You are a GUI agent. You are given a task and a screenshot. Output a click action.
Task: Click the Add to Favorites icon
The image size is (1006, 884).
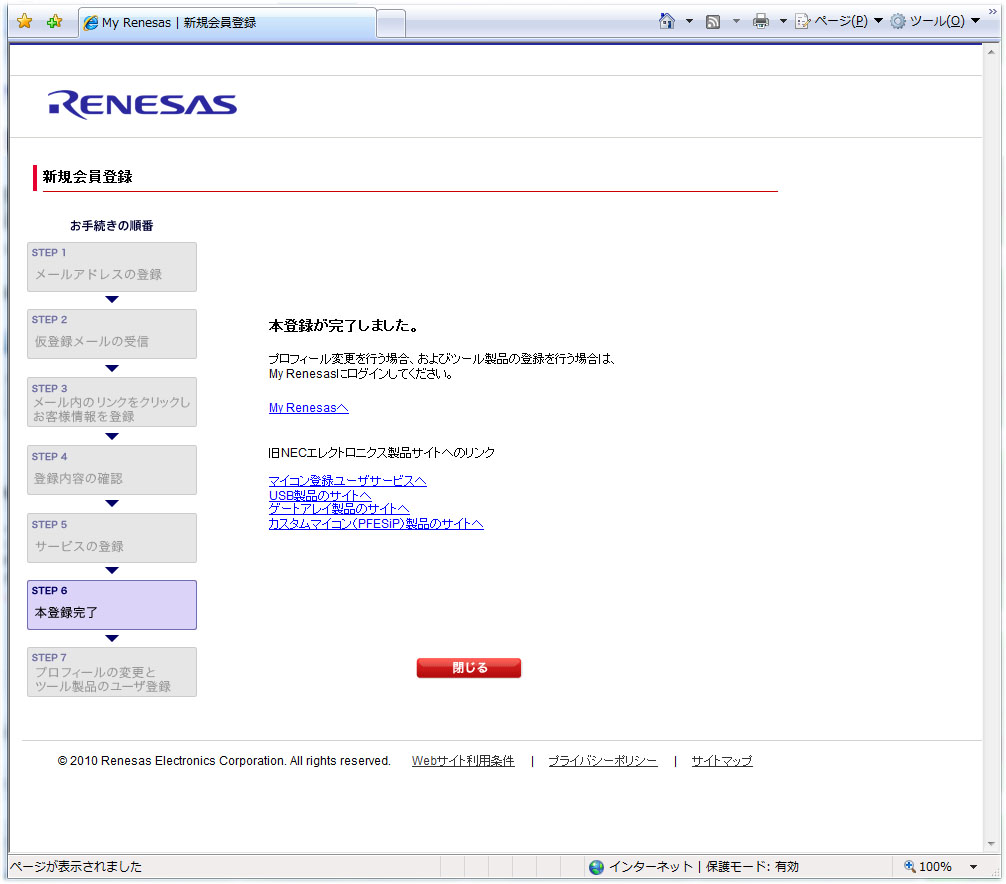(x=54, y=21)
